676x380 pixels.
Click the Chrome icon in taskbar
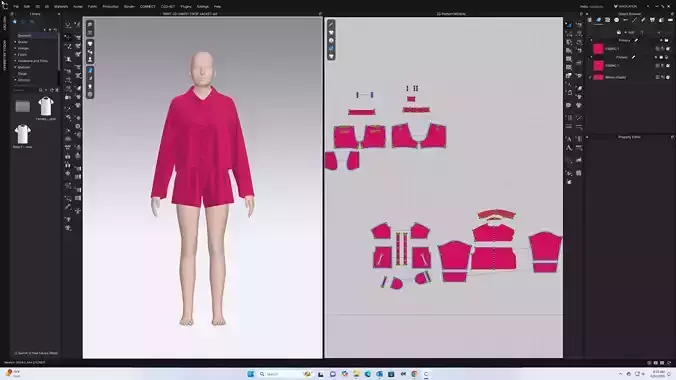(x=414, y=374)
